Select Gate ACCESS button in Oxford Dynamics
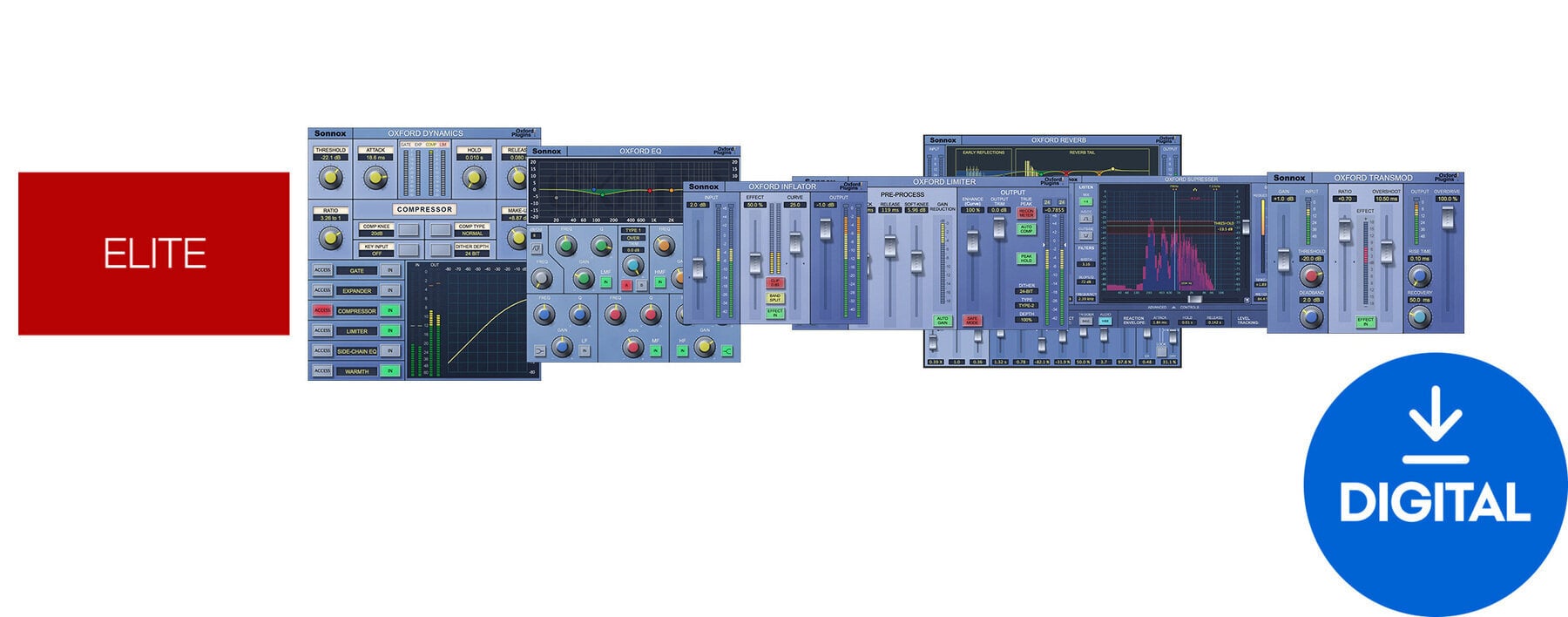The height and width of the screenshot is (617, 1568). pyautogui.click(x=322, y=270)
